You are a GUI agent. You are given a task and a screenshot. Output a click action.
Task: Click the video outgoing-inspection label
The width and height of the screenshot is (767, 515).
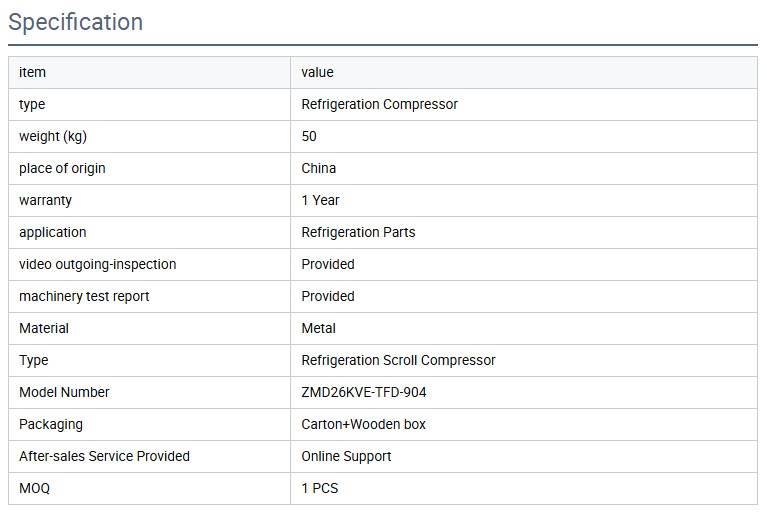click(97, 264)
